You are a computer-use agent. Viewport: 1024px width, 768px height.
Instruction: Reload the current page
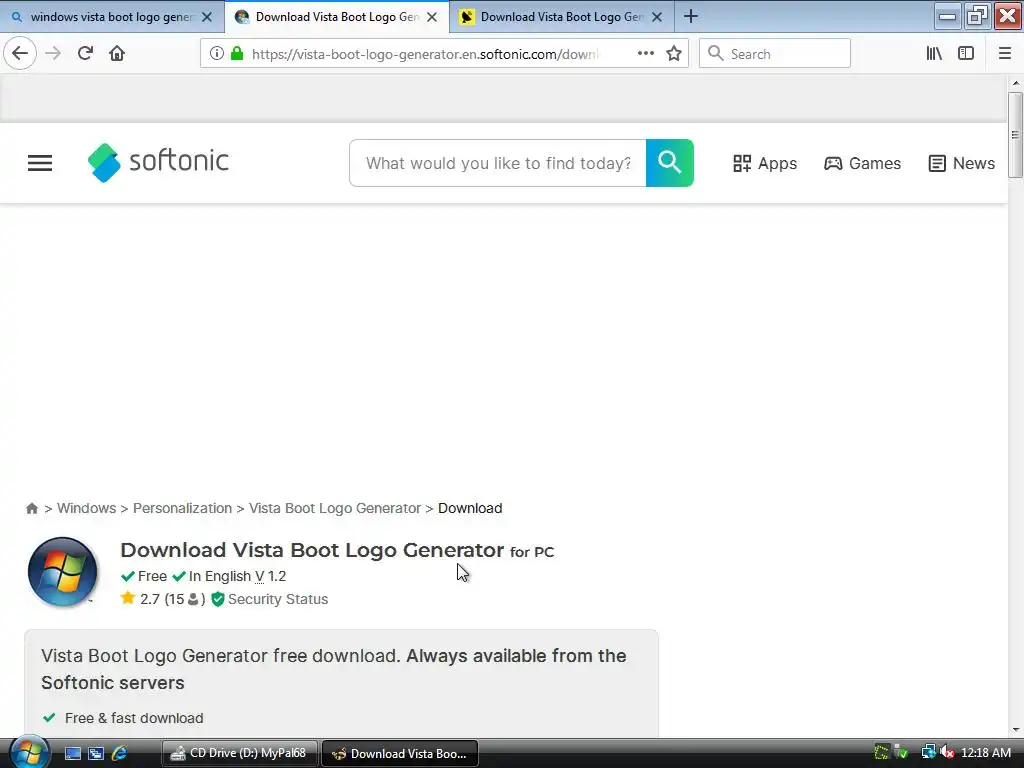tap(85, 54)
